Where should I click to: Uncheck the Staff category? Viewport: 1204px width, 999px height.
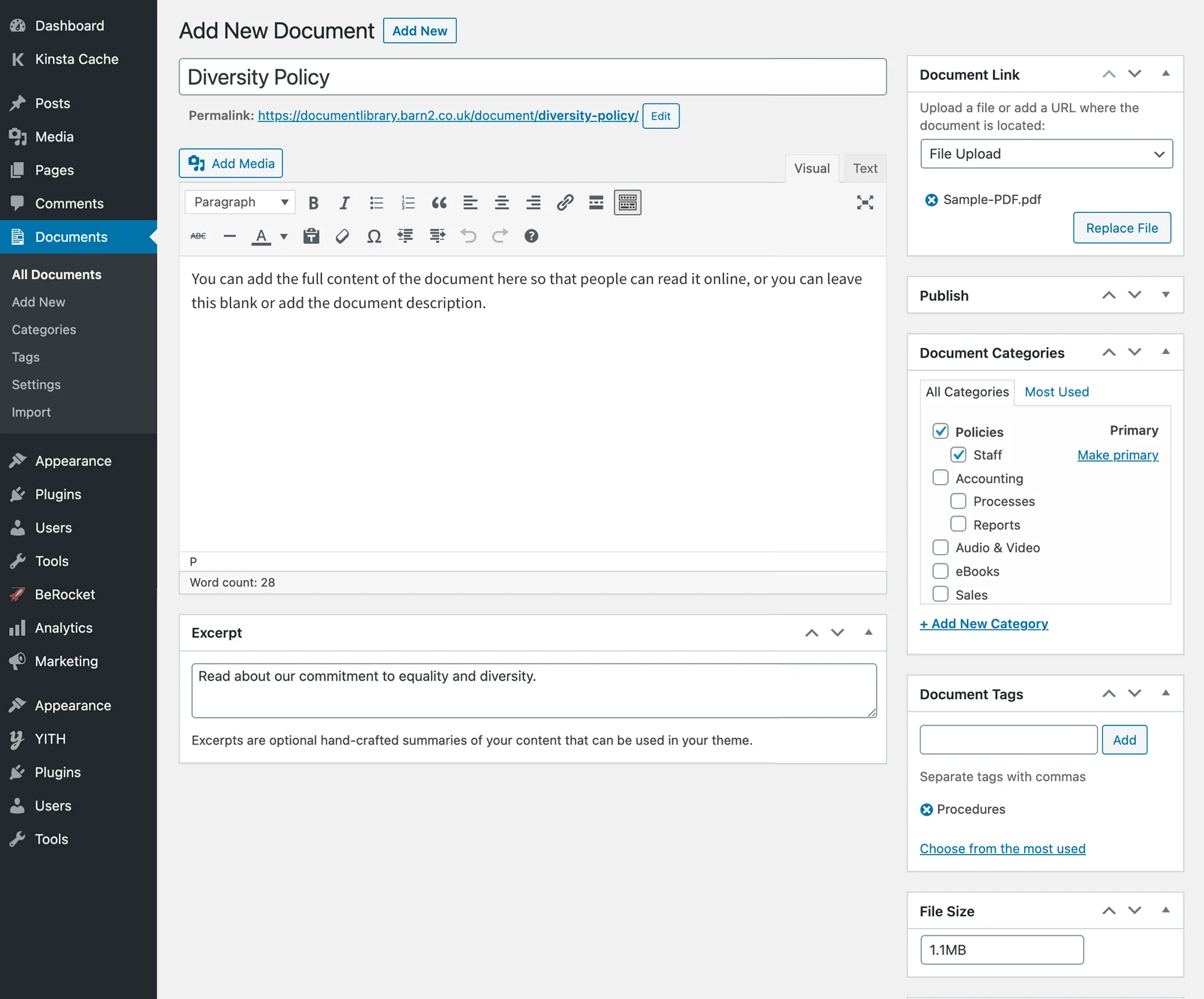958,454
